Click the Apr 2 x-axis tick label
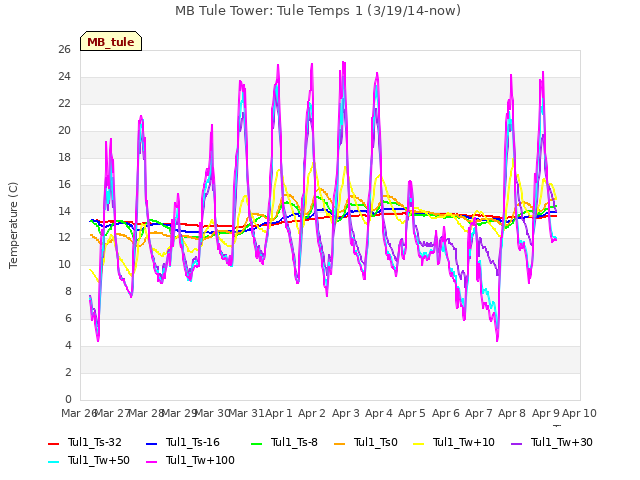 click(312, 413)
